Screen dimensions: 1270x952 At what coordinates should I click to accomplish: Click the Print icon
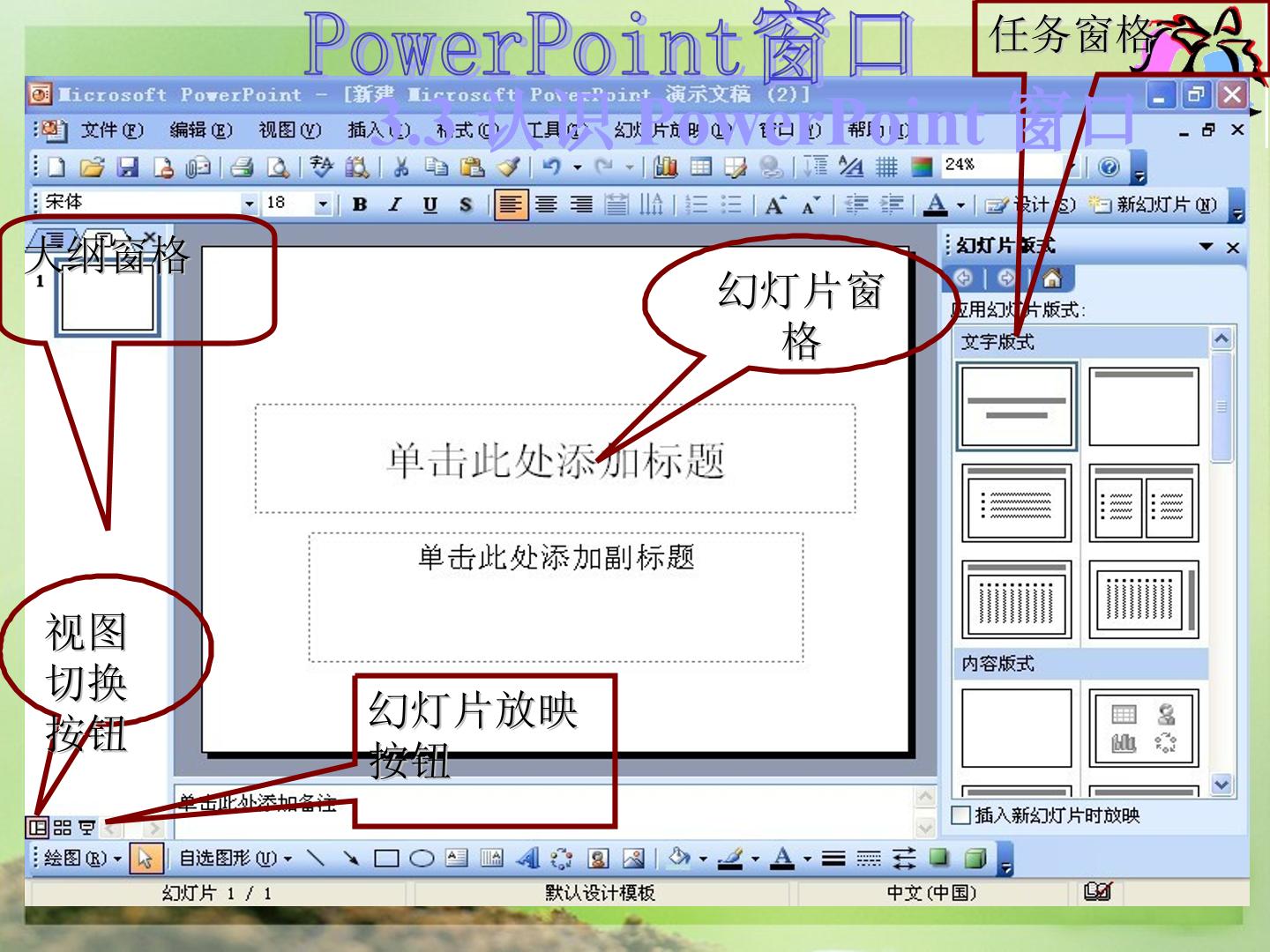click(243, 167)
